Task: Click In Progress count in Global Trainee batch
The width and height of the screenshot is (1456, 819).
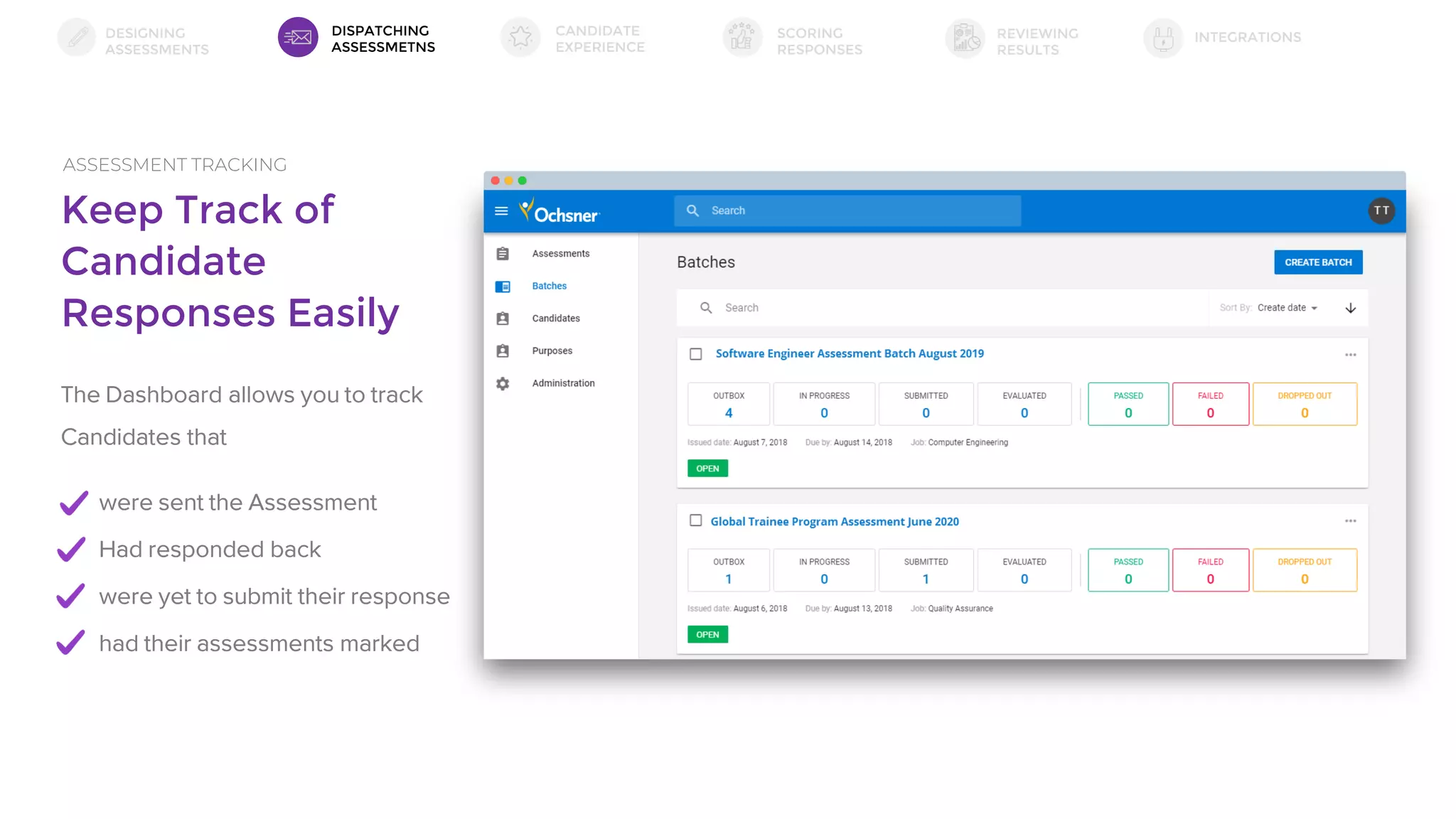Action: pos(824,571)
